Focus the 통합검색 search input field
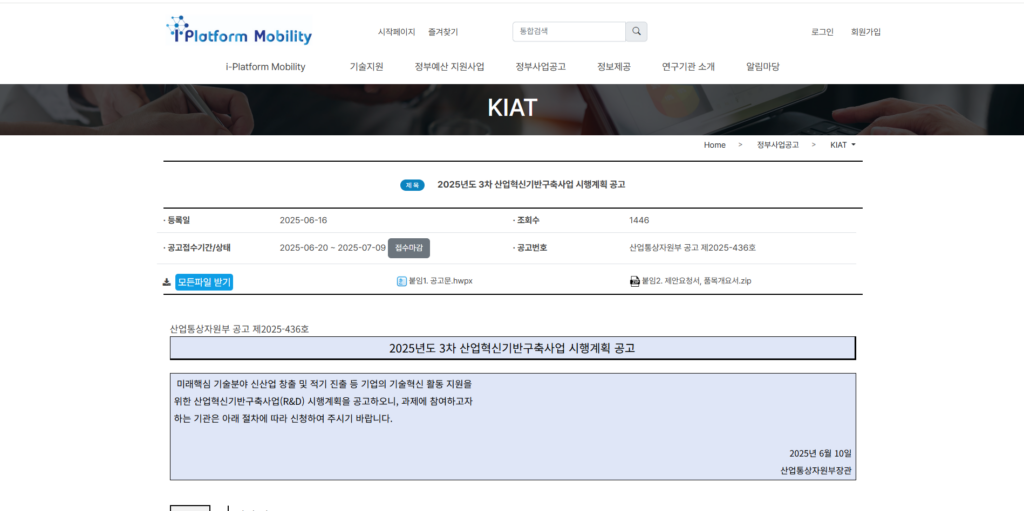Viewport: 1024px width, 511px height. coord(568,32)
